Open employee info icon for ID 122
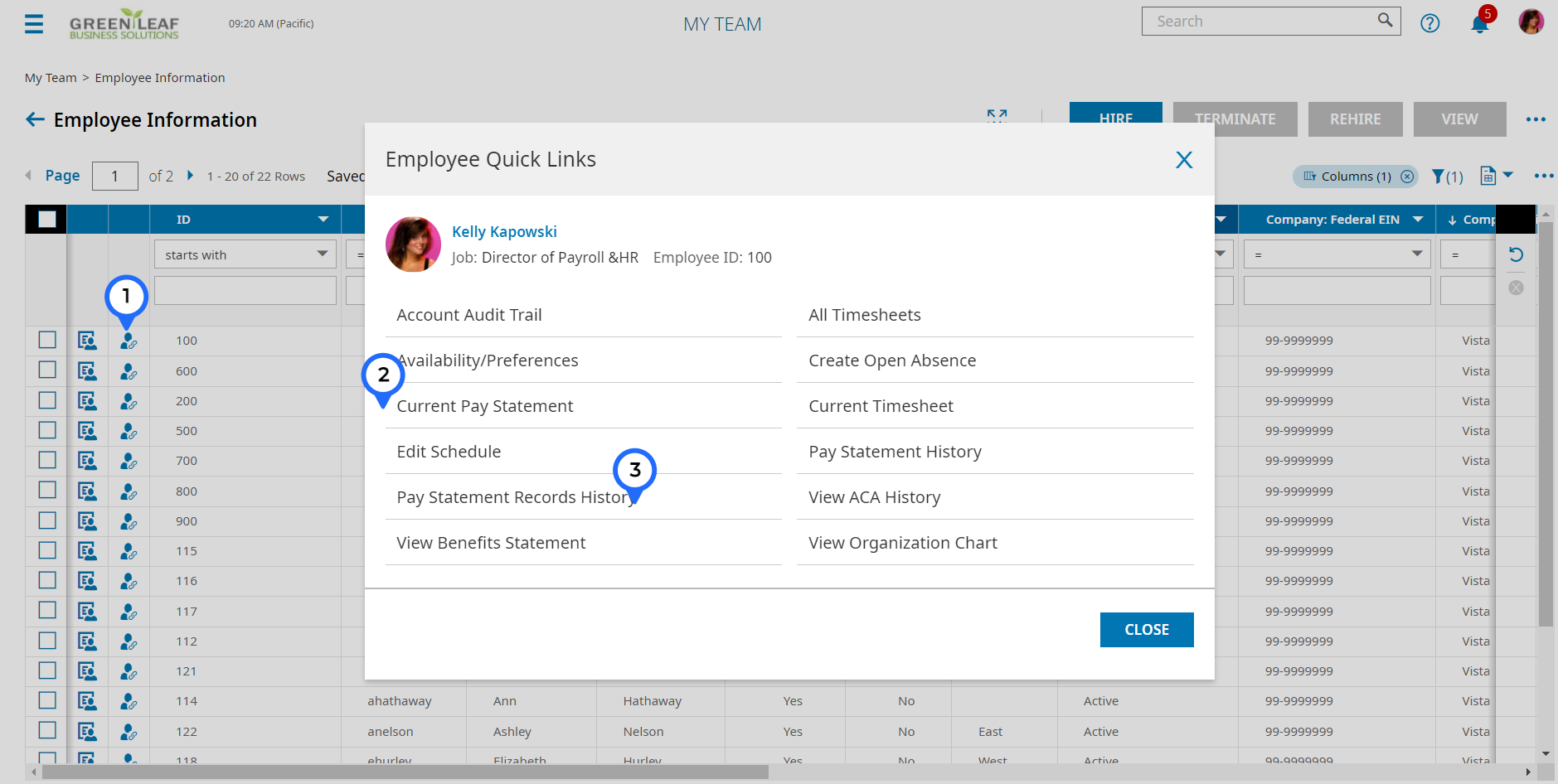Image resolution: width=1558 pixels, height=784 pixels. (x=87, y=732)
